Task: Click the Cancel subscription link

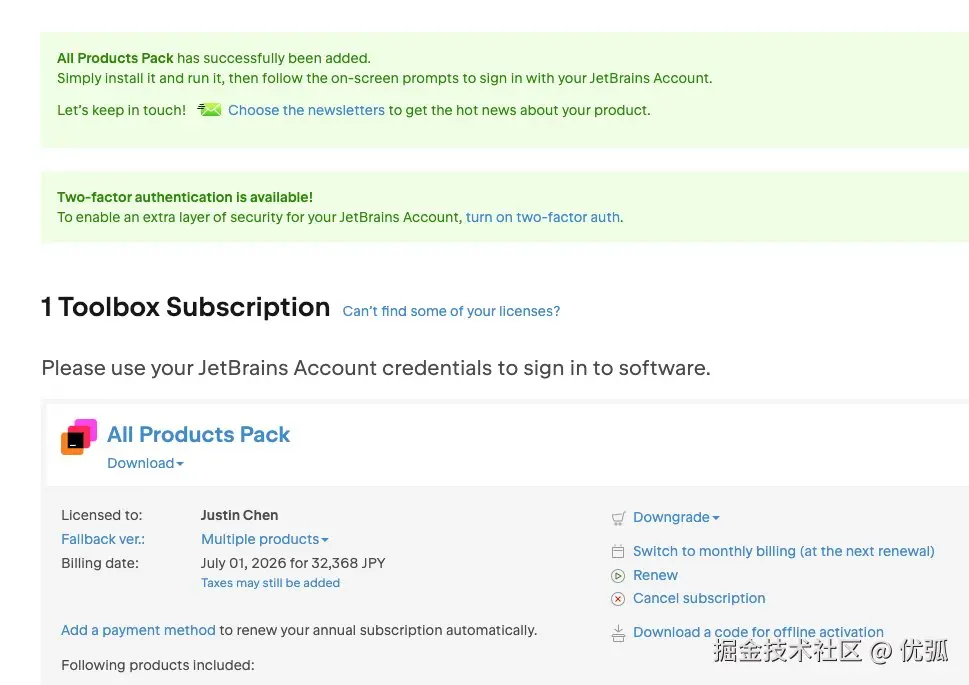Action: coord(699,598)
